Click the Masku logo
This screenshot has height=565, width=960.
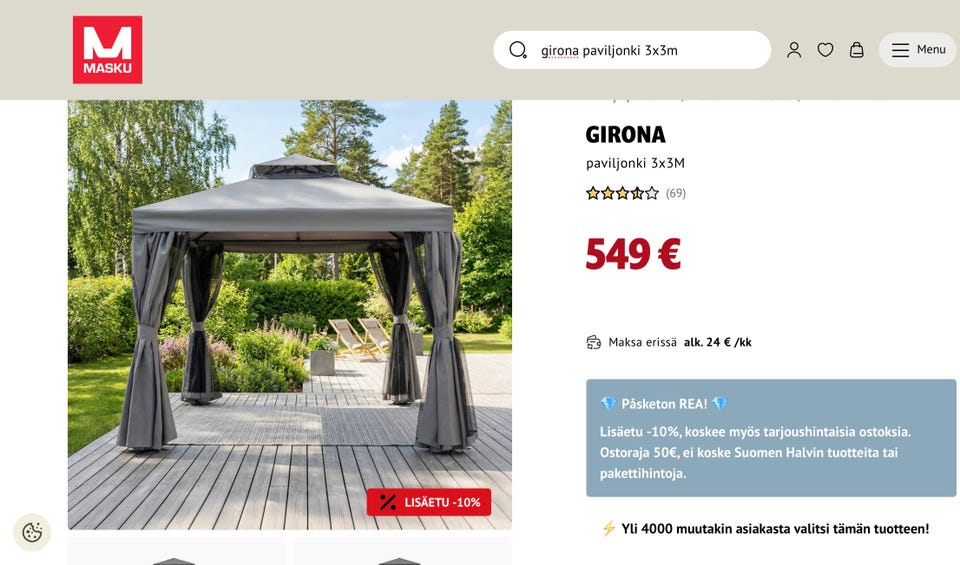point(107,50)
